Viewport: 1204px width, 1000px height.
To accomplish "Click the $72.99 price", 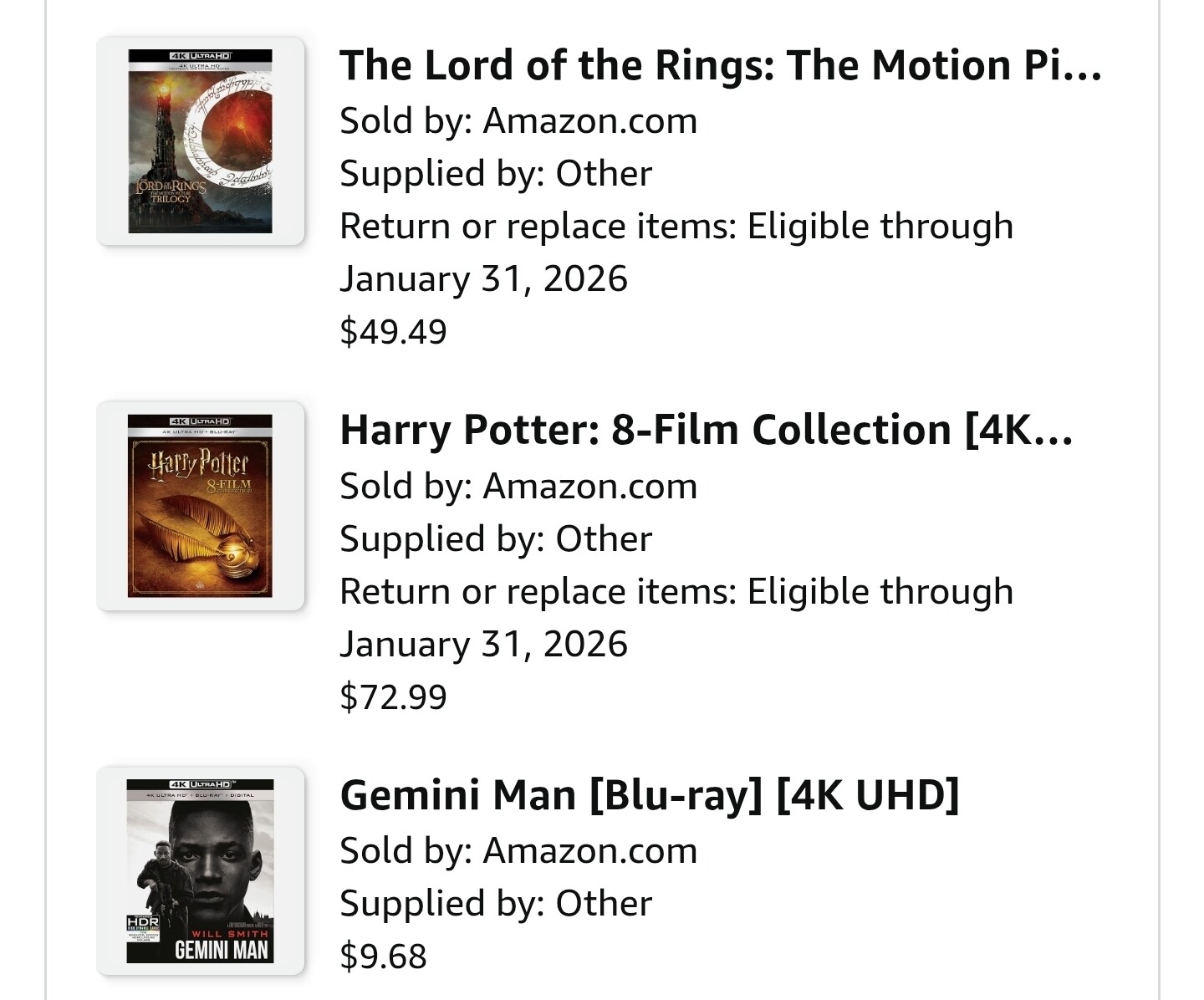I will click(393, 696).
